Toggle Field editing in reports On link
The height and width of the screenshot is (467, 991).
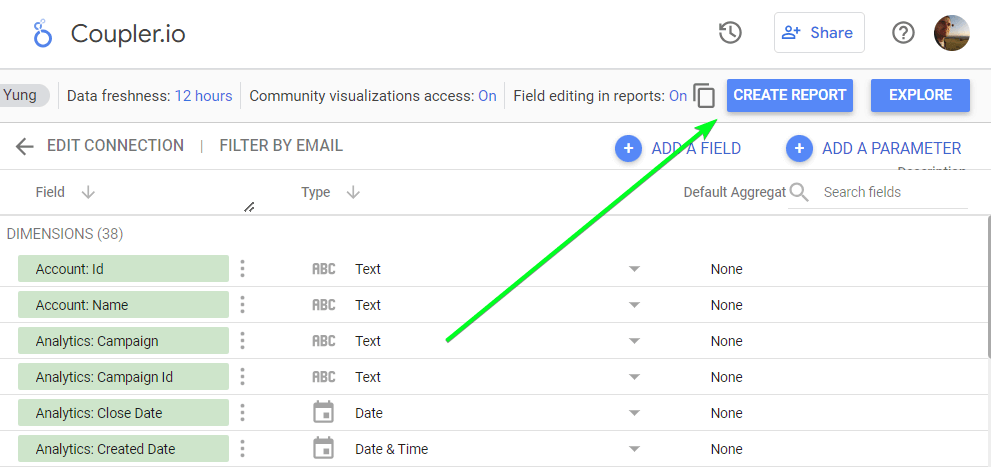[x=678, y=96]
